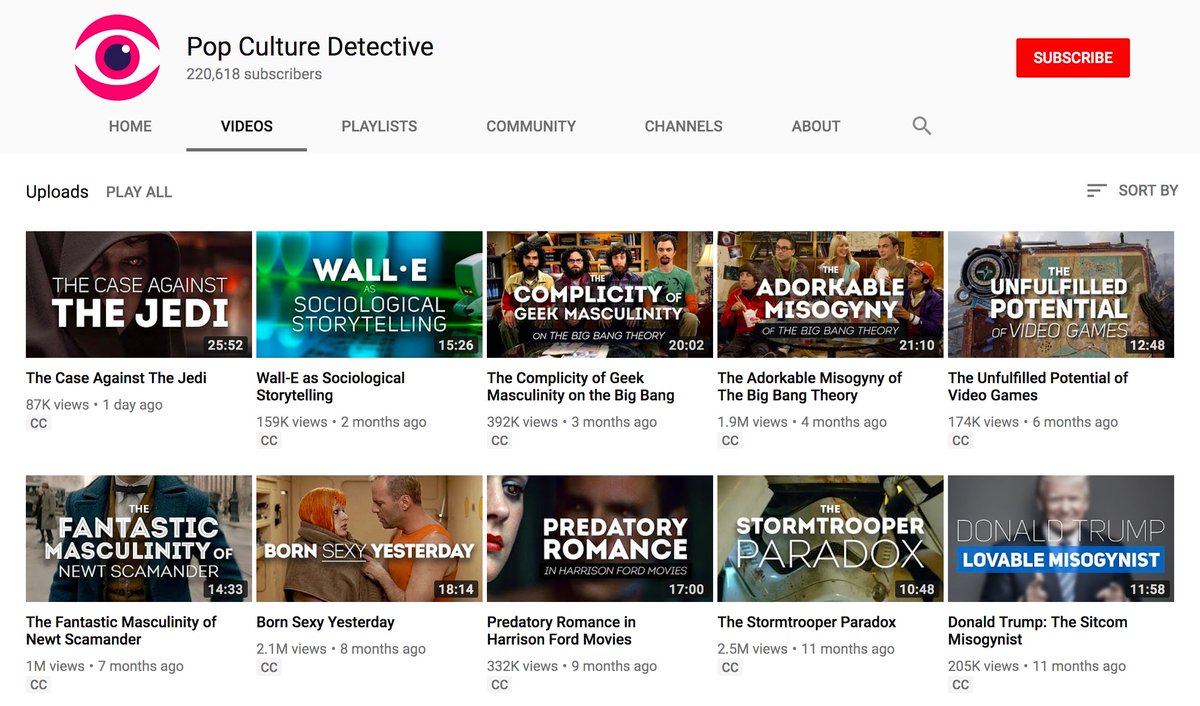This screenshot has height=706, width=1200.
Task: Play the Born Sexy Yesterday thumbnail
Action: pos(369,539)
